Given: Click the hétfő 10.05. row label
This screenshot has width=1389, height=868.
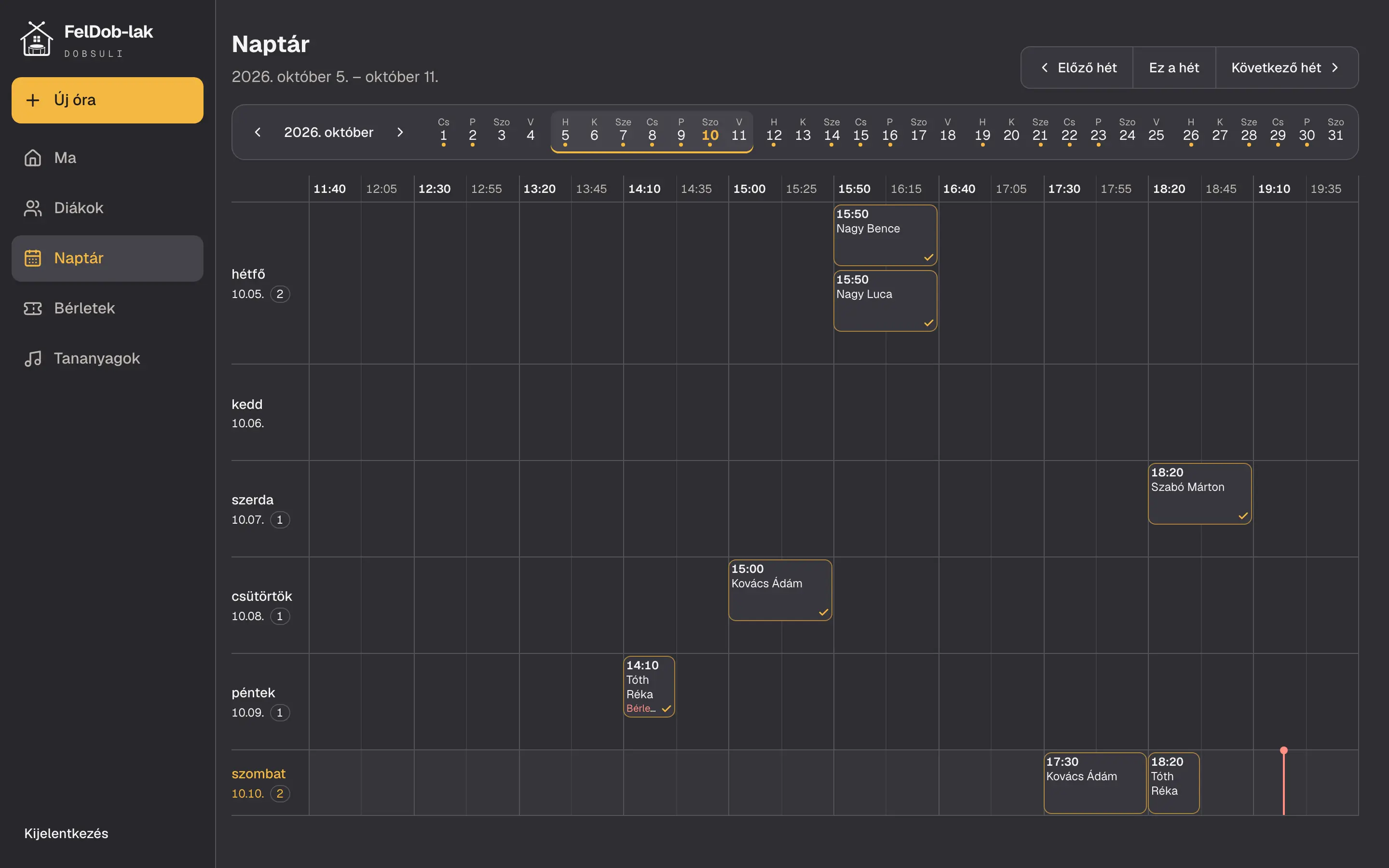Looking at the screenshot, I should pyautogui.click(x=260, y=284).
